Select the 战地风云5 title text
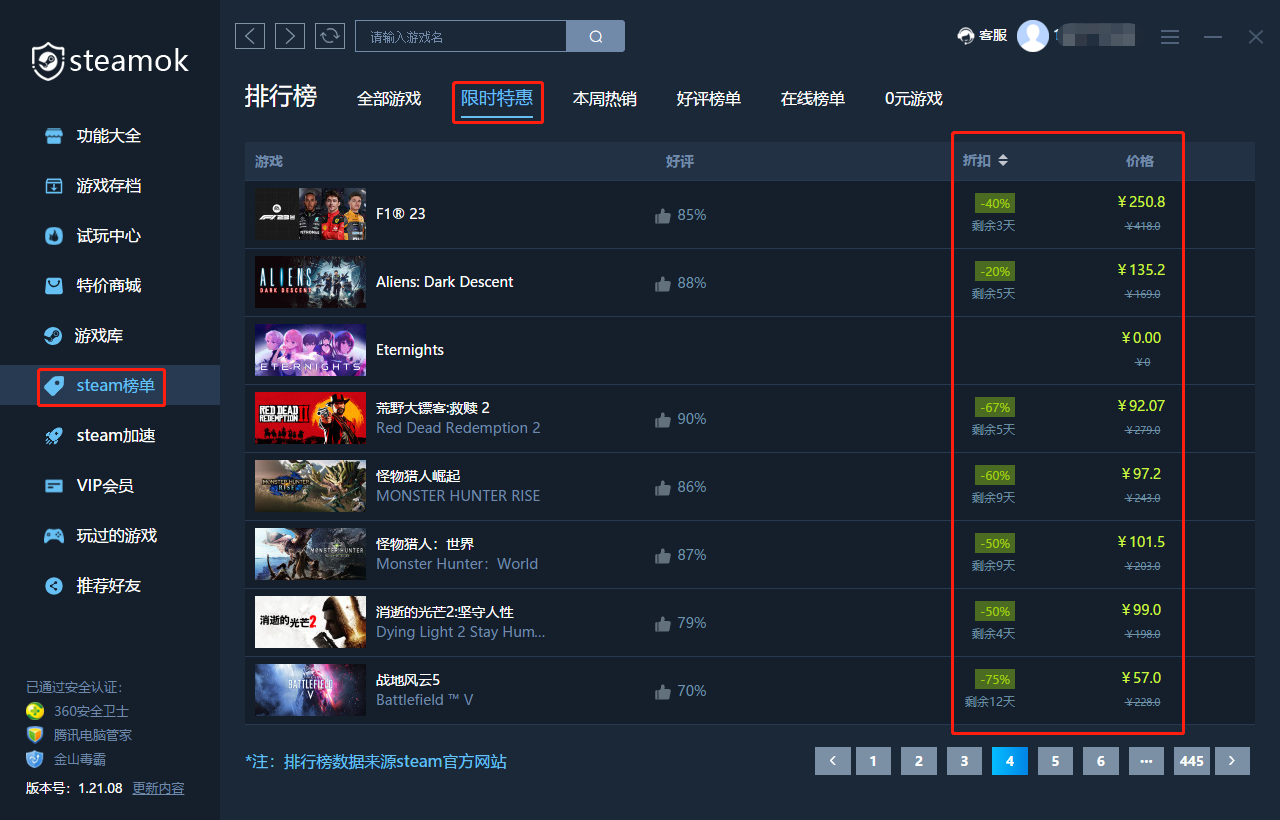This screenshot has height=820, width=1280. 408,680
